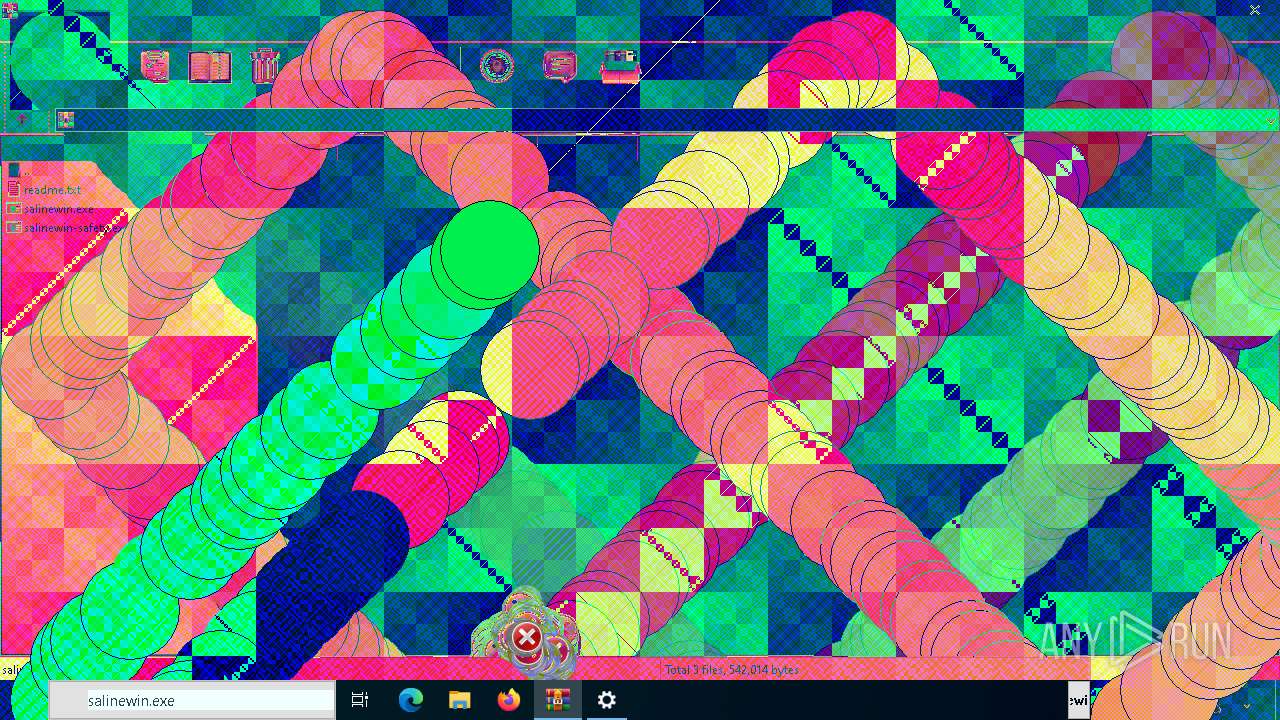The height and width of the screenshot is (720, 1280).
Task: Select the parent folder '..' entry
Action: 20,171
